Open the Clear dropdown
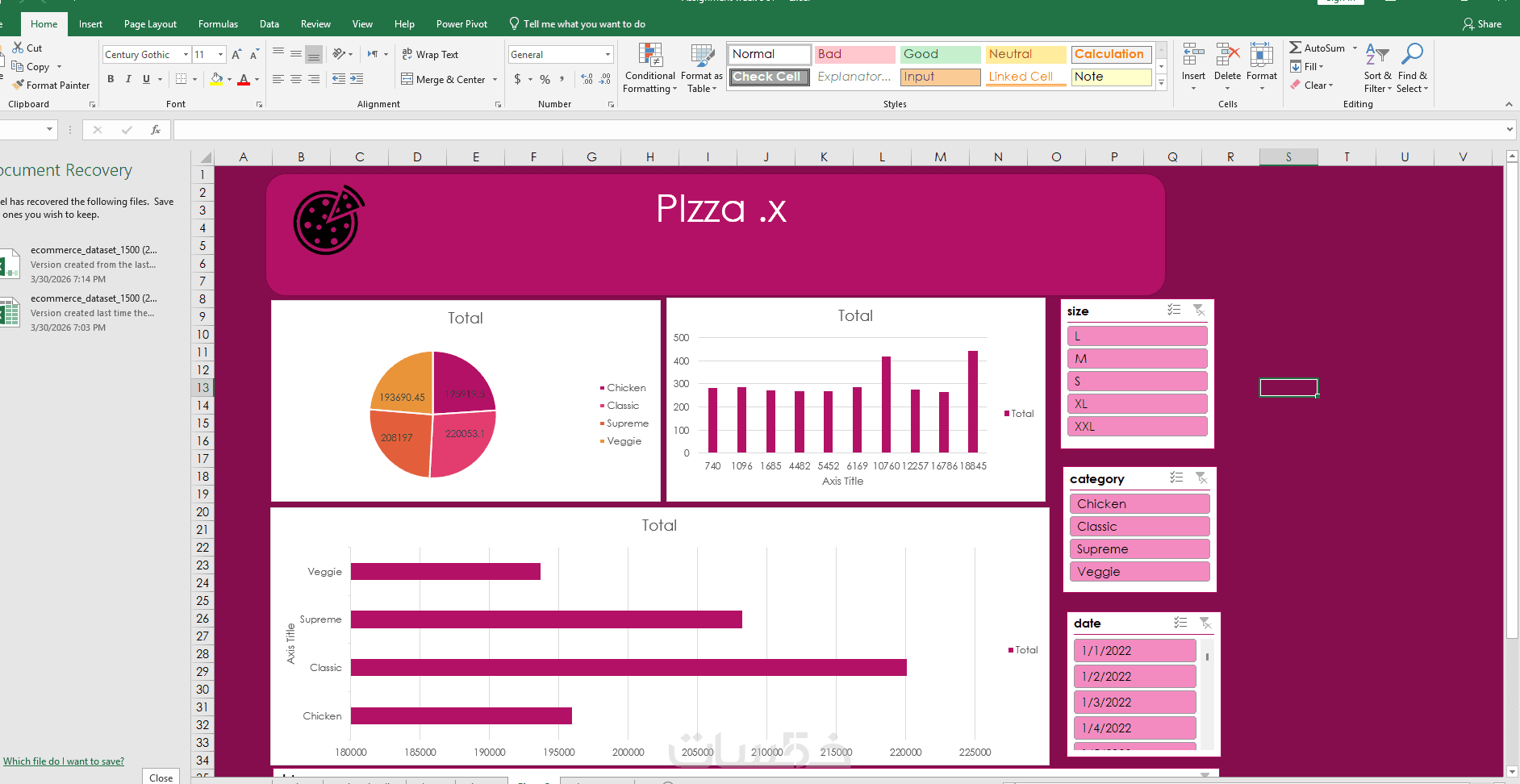Image resolution: width=1520 pixels, height=784 pixels. pyautogui.click(x=1312, y=85)
